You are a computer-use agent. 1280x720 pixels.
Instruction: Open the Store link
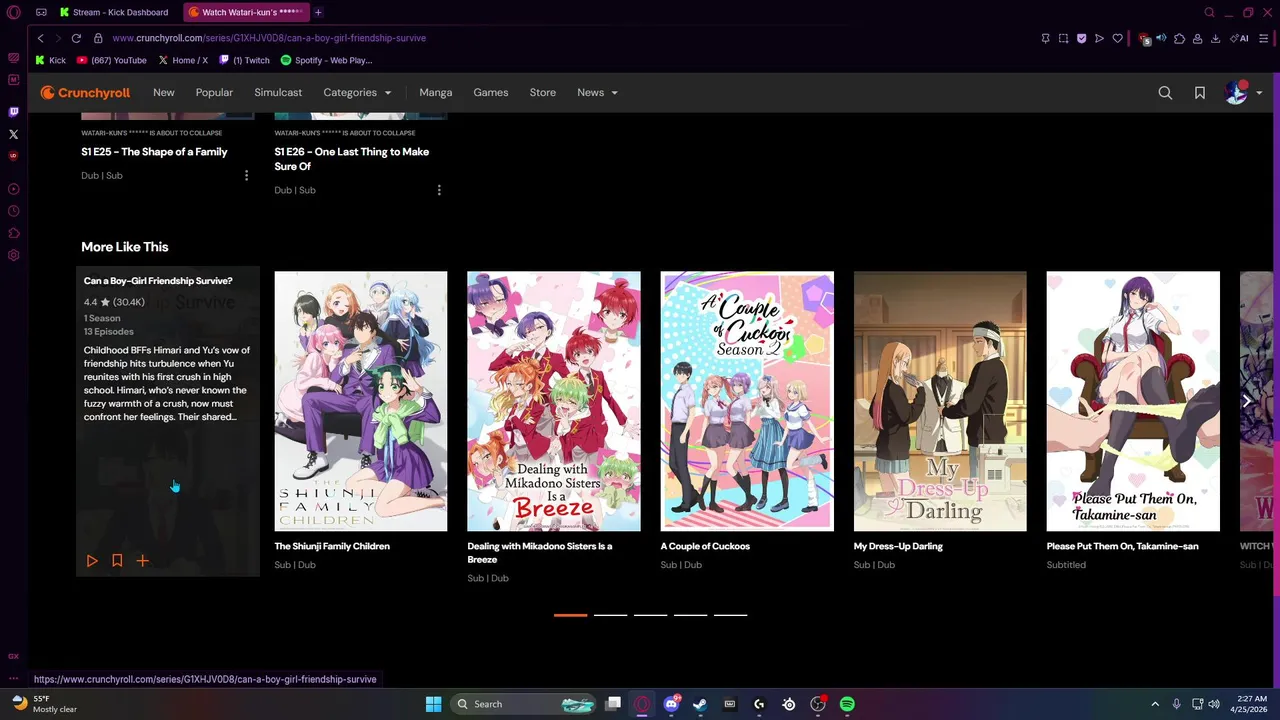[x=543, y=92]
